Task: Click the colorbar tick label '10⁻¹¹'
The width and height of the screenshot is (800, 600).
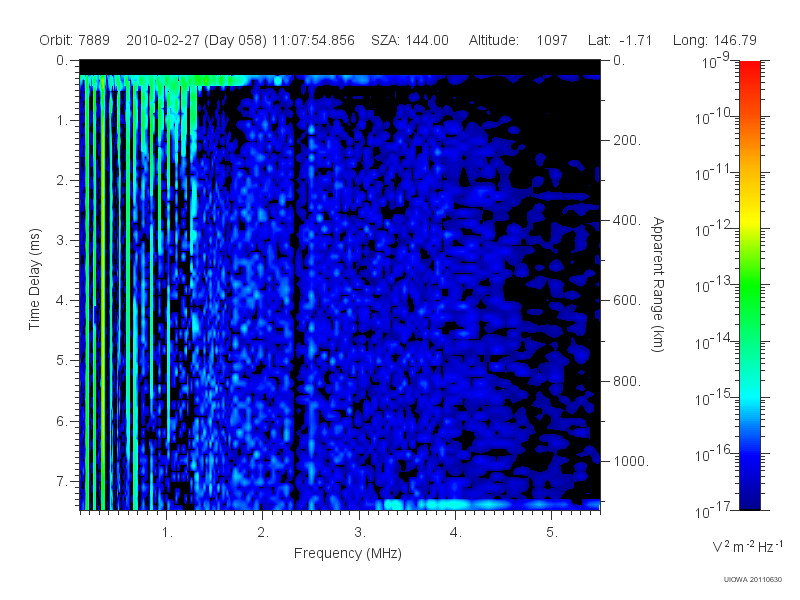Action: pyautogui.click(x=714, y=173)
